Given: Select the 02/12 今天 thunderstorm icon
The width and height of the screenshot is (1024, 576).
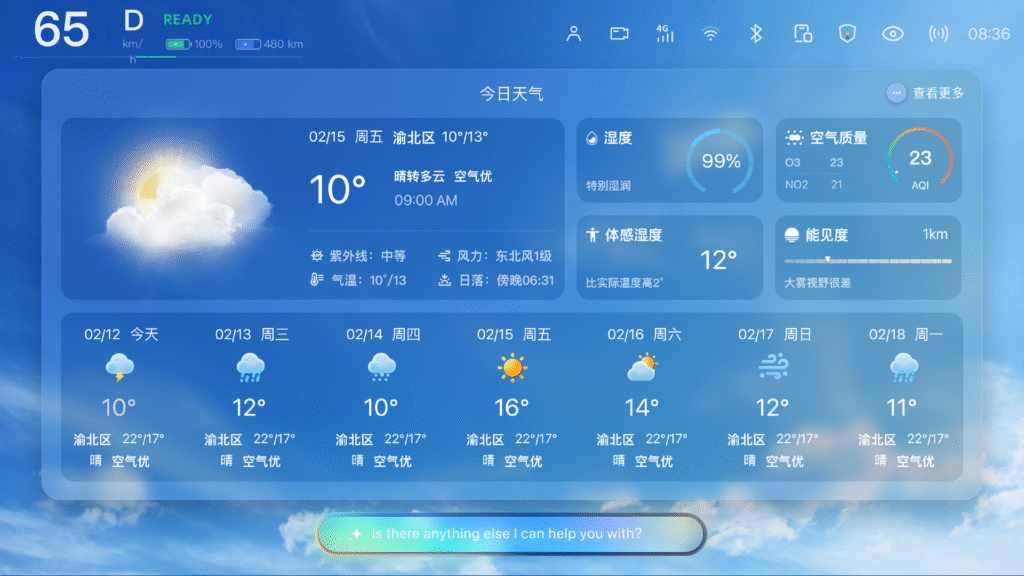Looking at the screenshot, I should 120,368.
